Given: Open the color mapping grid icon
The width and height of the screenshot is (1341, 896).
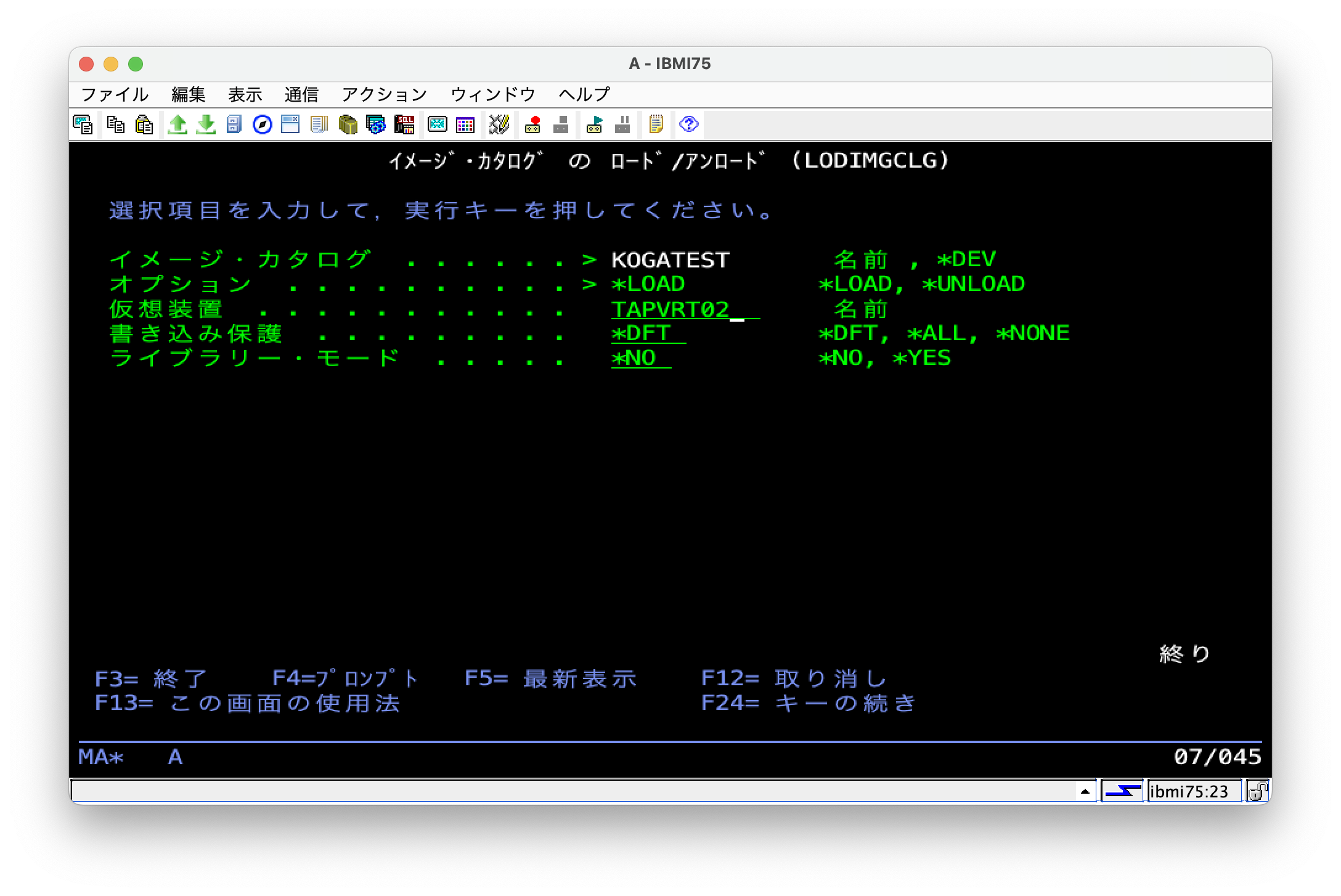Looking at the screenshot, I should point(466,125).
